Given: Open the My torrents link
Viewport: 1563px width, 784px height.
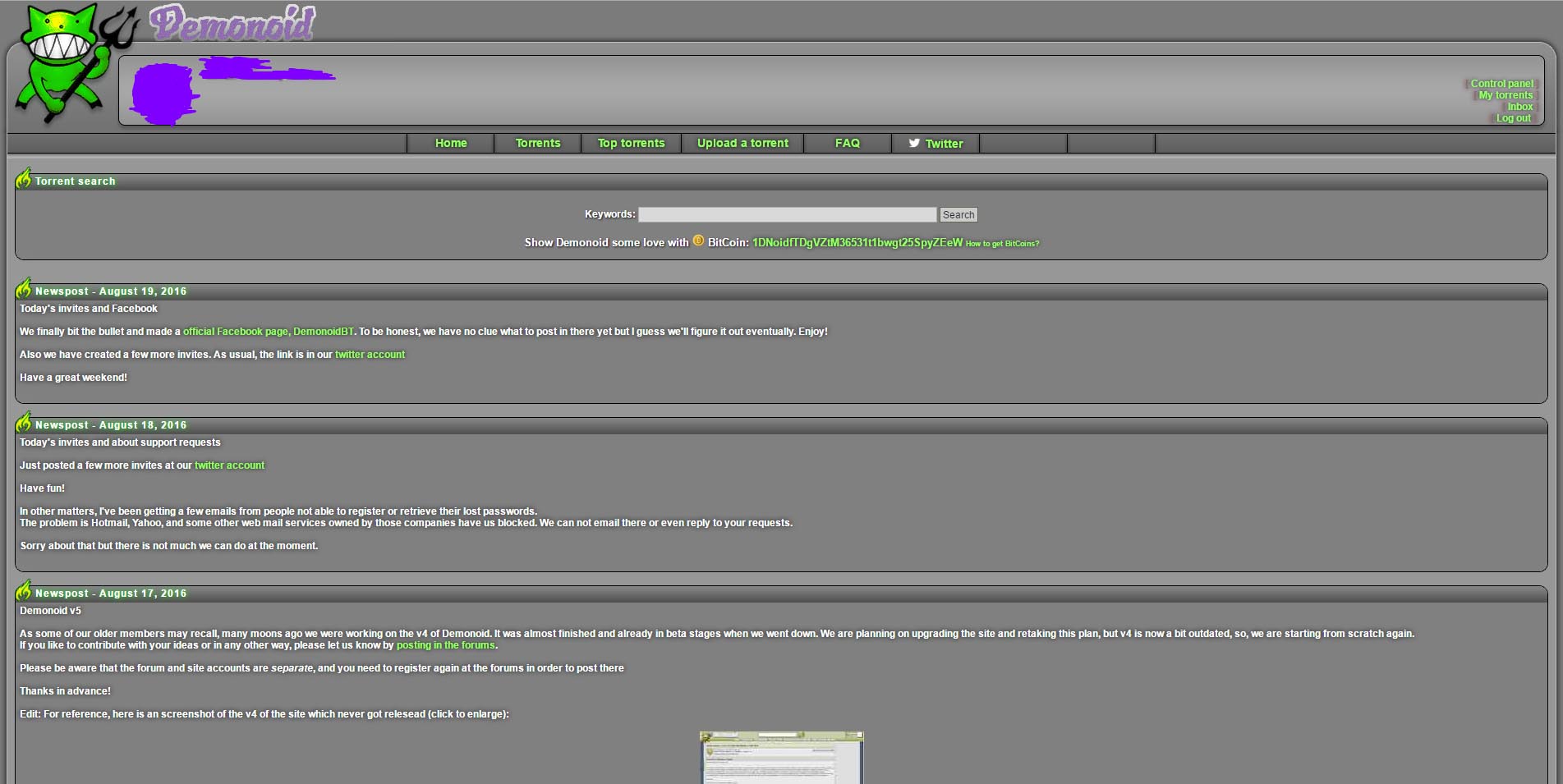Looking at the screenshot, I should [x=1506, y=95].
